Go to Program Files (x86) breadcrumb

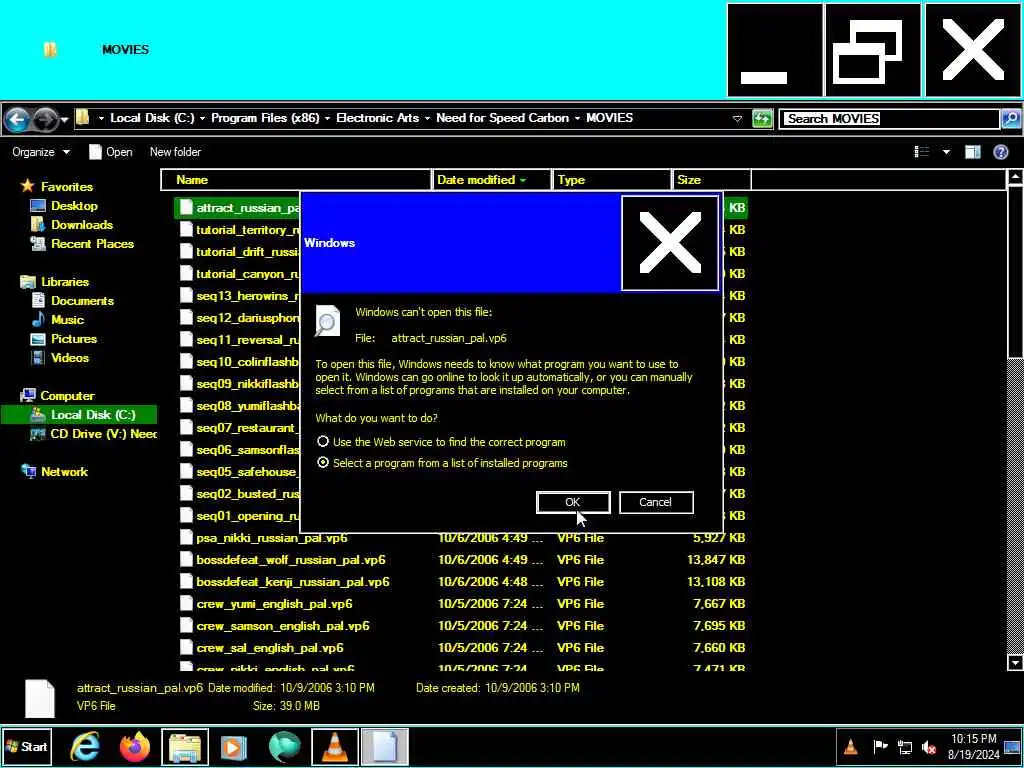(265, 118)
